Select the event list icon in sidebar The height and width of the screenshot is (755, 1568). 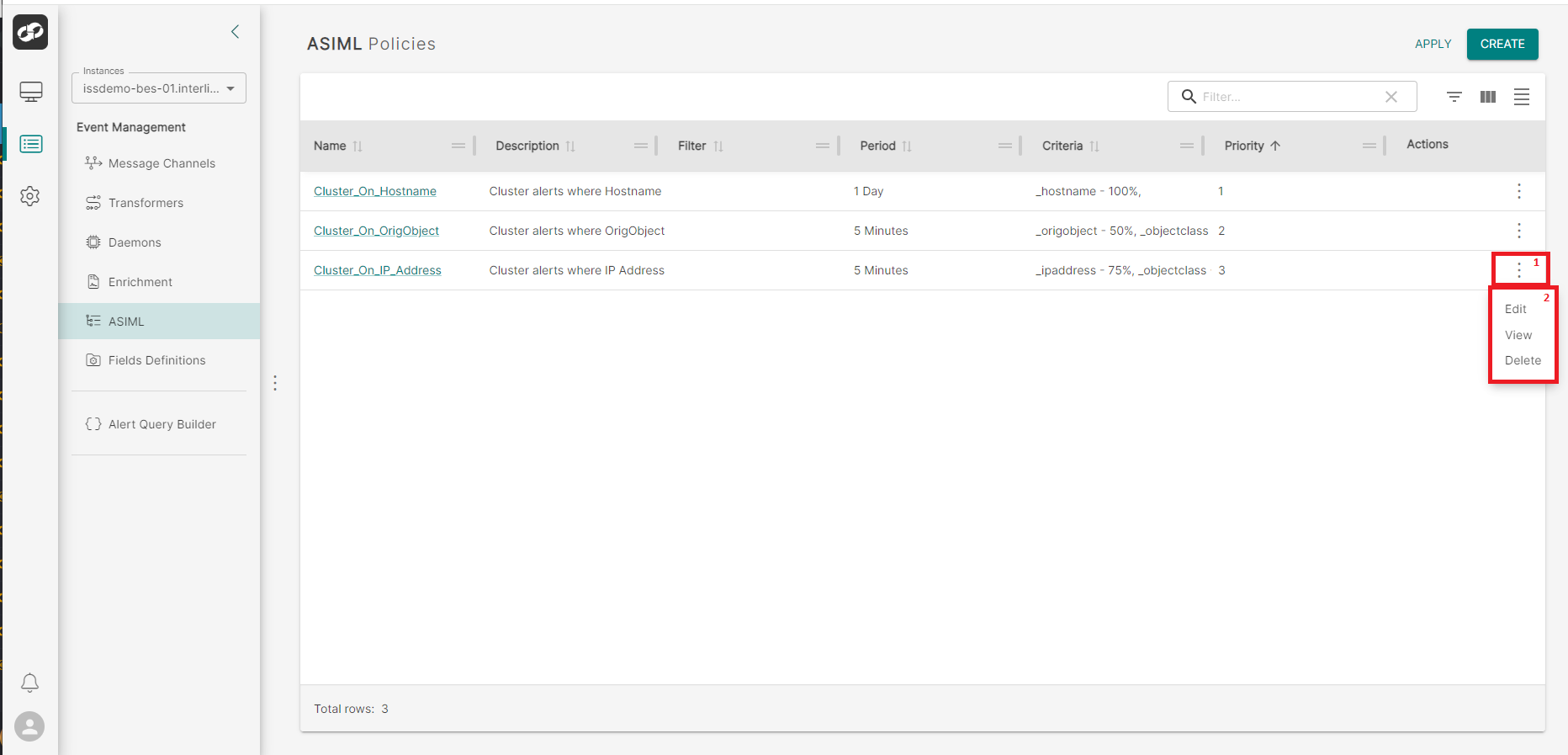[x=31, y=144]
